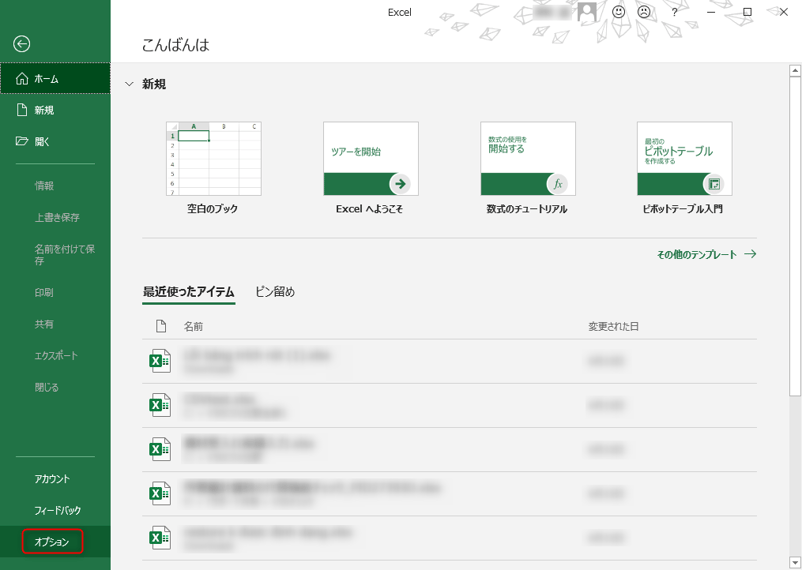Send a smile feedback face
Image resolution: width=802 pixels, height=570 pixels.
coord(618,12)
